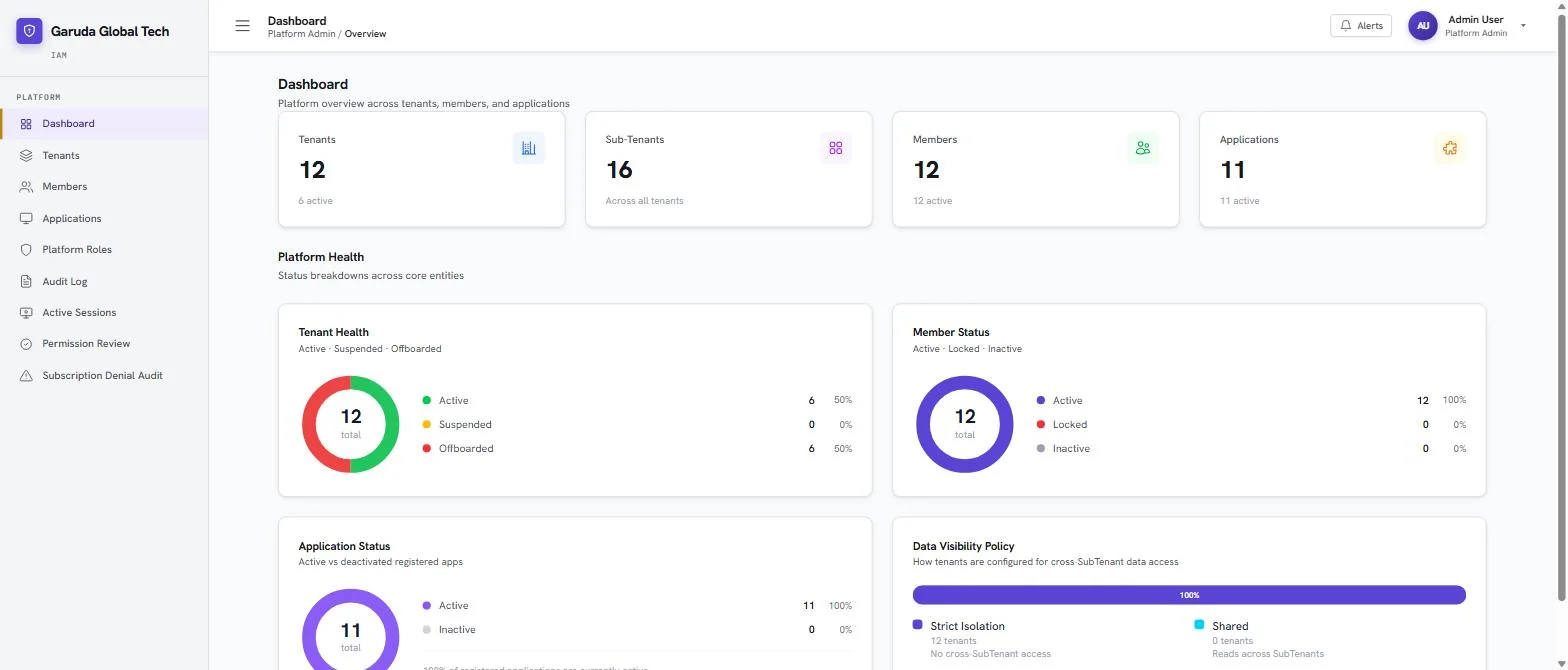Screen dimensions: 1568x670
Task: Click the Subscription Denial Audit warning icon
Action: coord(26,376)
